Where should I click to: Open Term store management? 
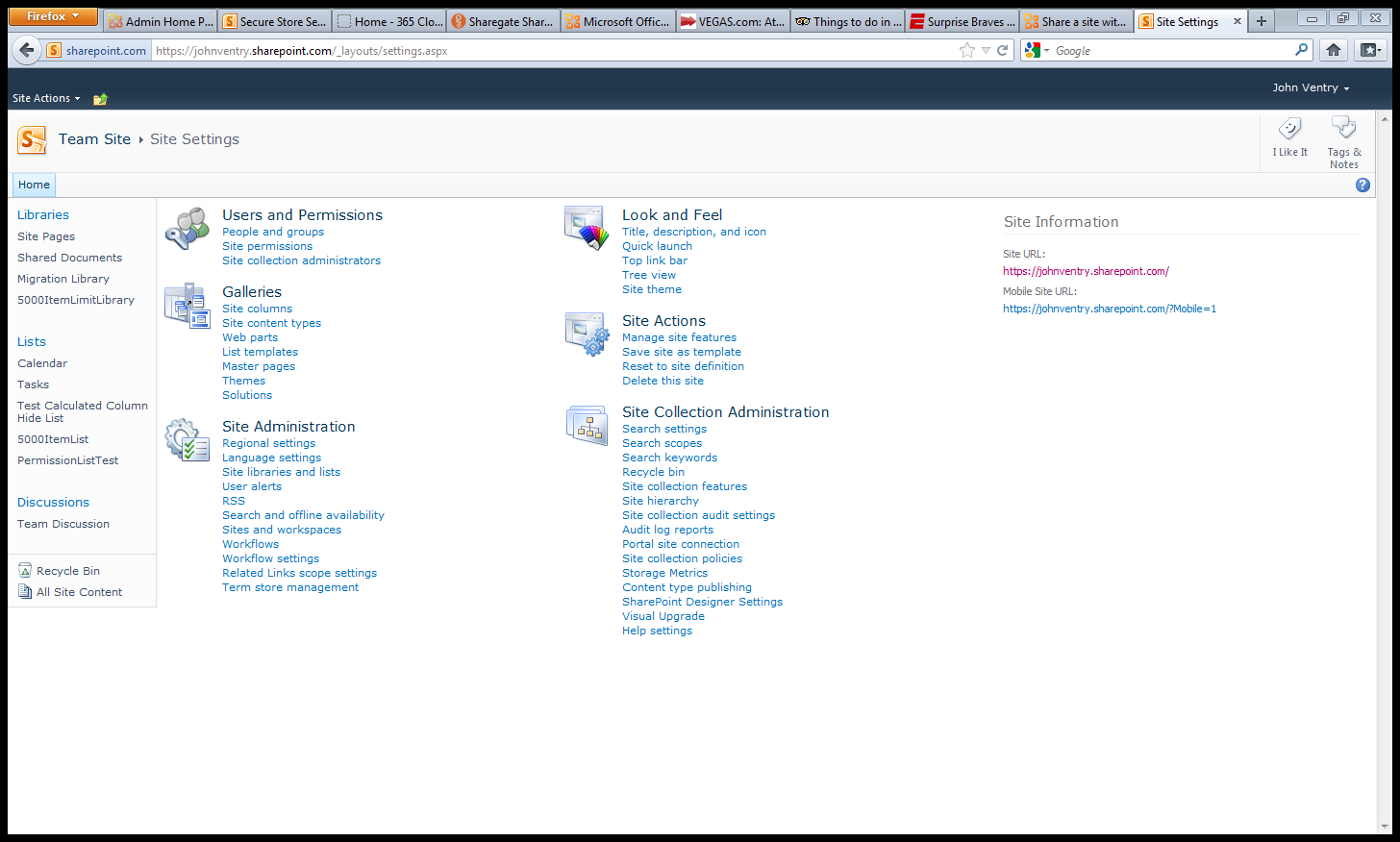[290, 587]
